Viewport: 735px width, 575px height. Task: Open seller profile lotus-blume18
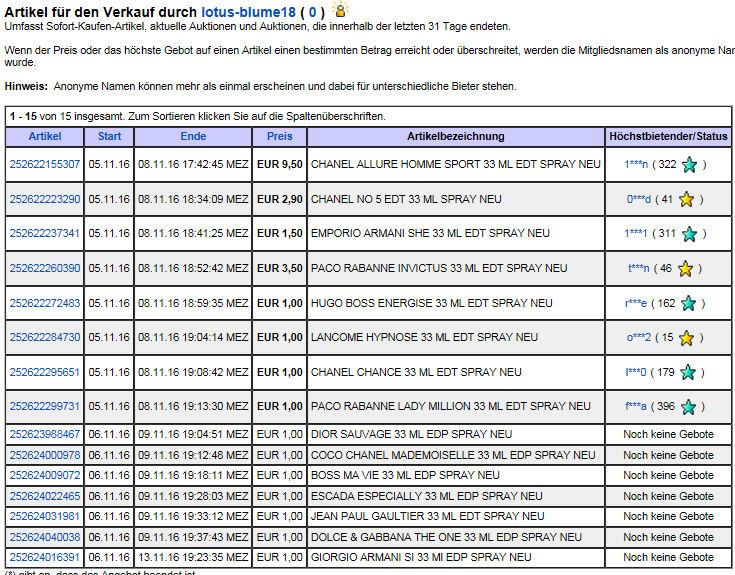click(248, 12)
